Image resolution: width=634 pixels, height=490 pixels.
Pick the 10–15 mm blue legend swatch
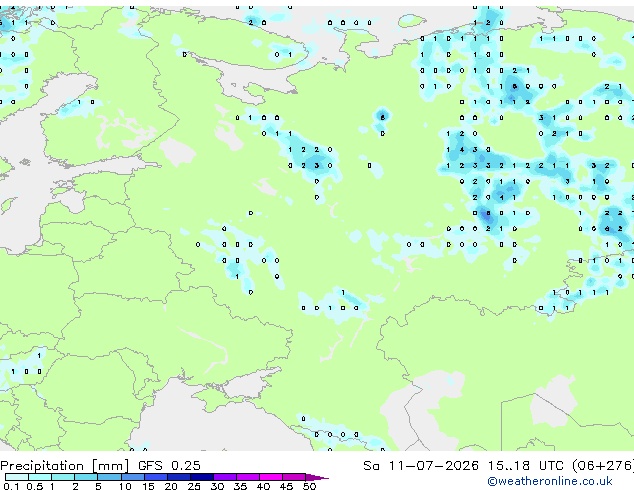132,477
